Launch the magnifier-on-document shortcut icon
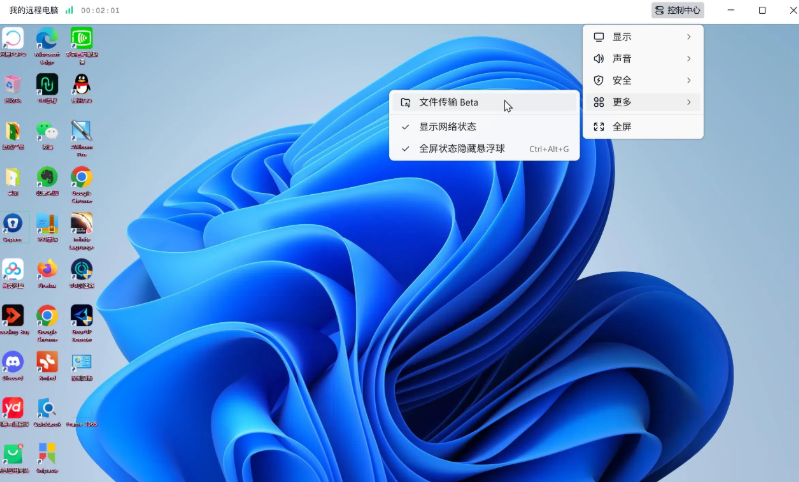Viewport: 799px width, 482px height. click(47, 408)
